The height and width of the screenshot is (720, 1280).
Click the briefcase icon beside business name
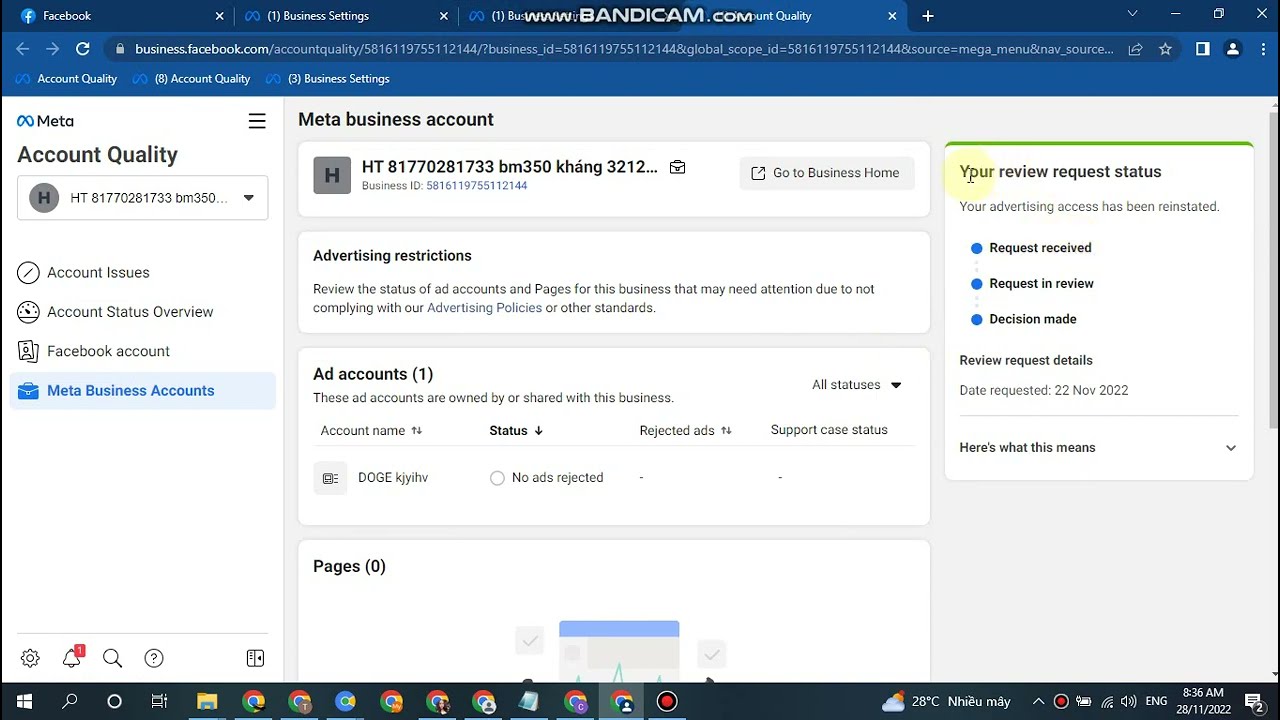(x=677, y=167)
